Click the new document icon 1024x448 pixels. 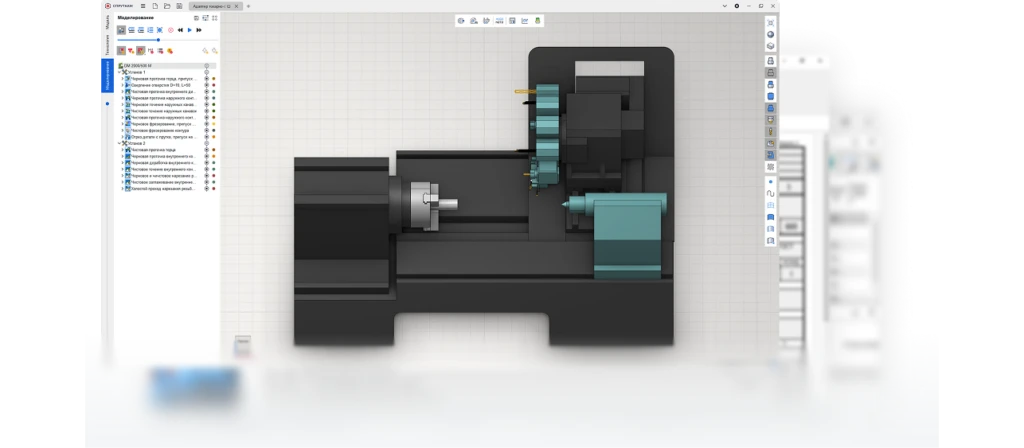pos(154,6)
